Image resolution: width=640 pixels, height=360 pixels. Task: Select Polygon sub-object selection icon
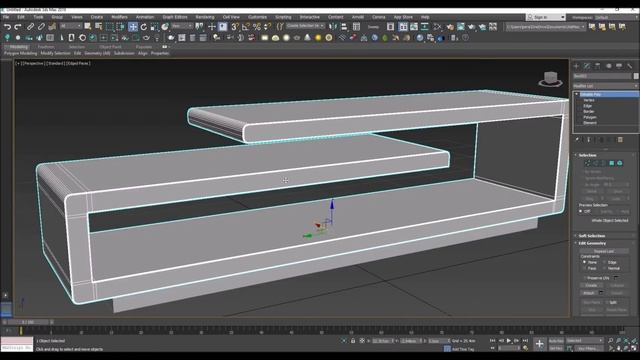pos(611,163)
